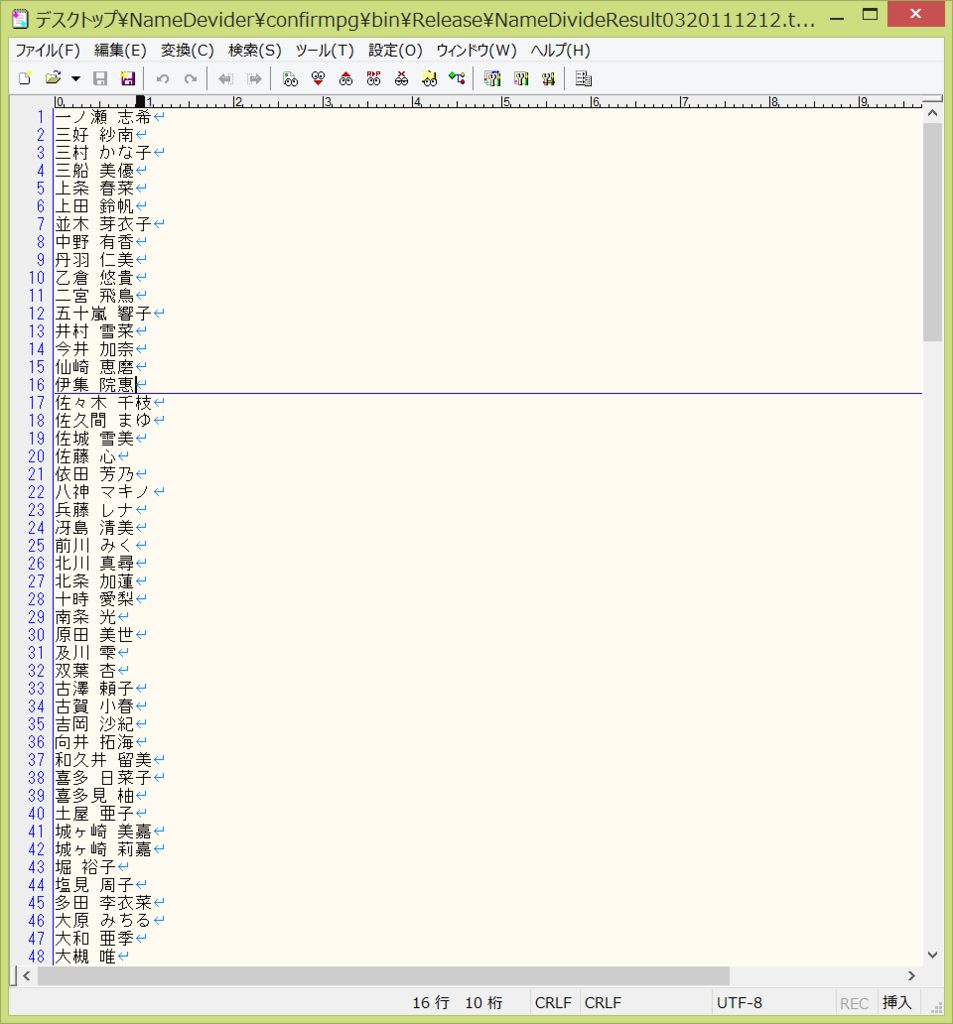Click line 20 text '佐藤 心'
Screen dimensions: 953x1024
pos(86,456)
